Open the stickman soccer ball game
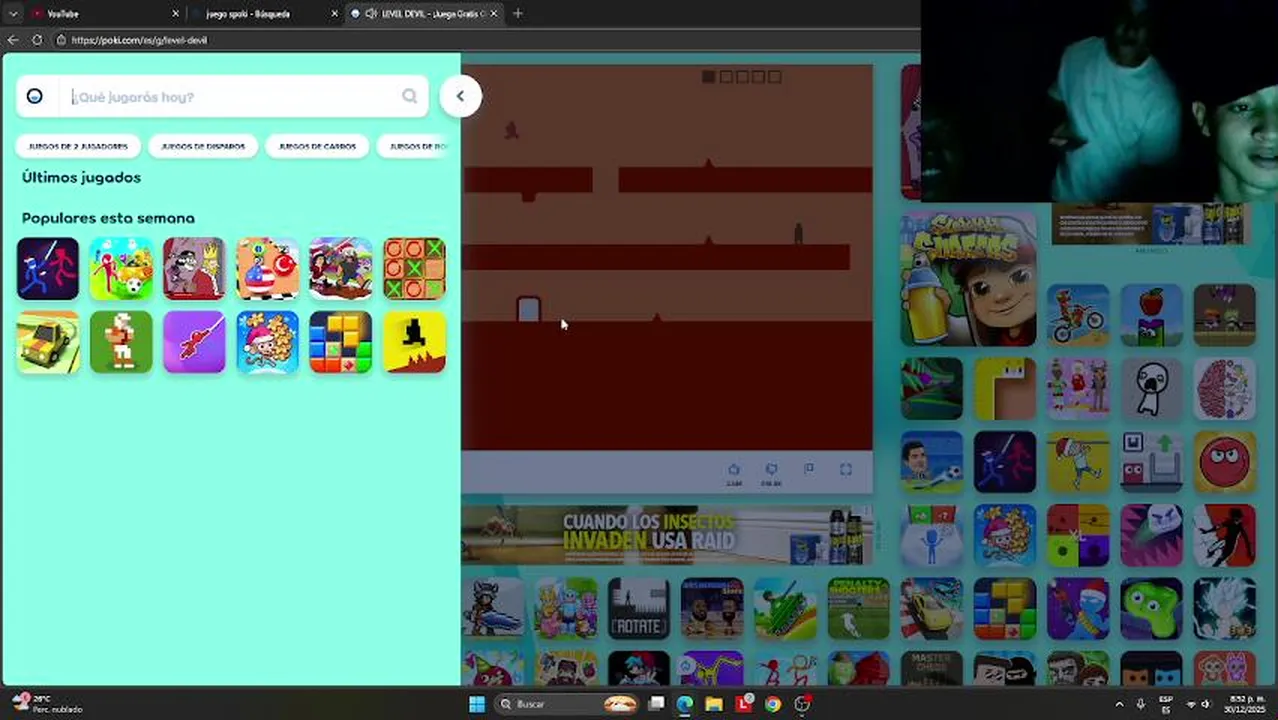Image resolution: width=1278 pixels, height=720 pixels. click(x=121, y=269)
